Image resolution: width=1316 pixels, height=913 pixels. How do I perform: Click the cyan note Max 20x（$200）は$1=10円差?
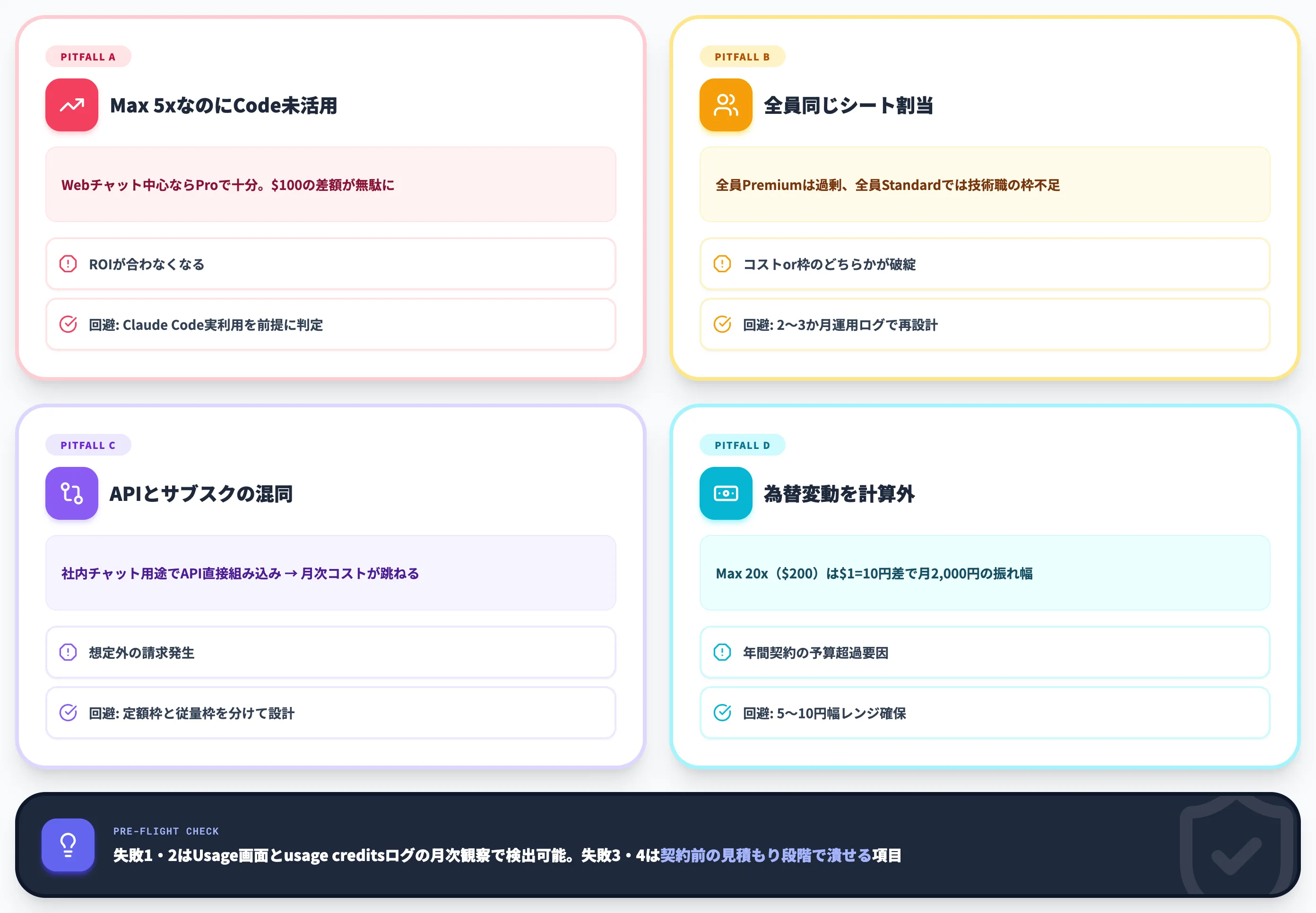click(985, 573)
